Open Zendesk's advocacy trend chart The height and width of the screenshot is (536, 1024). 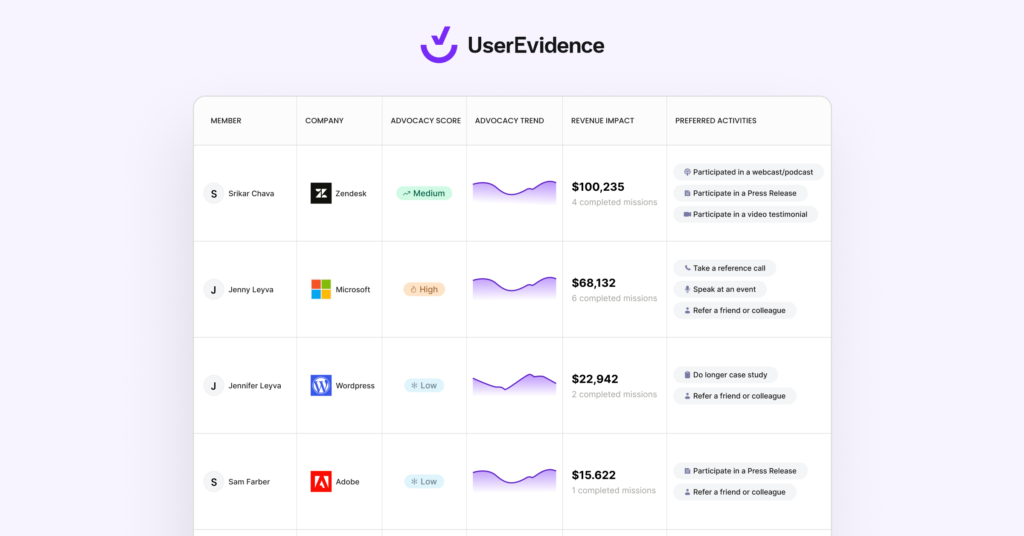point(514,192)
